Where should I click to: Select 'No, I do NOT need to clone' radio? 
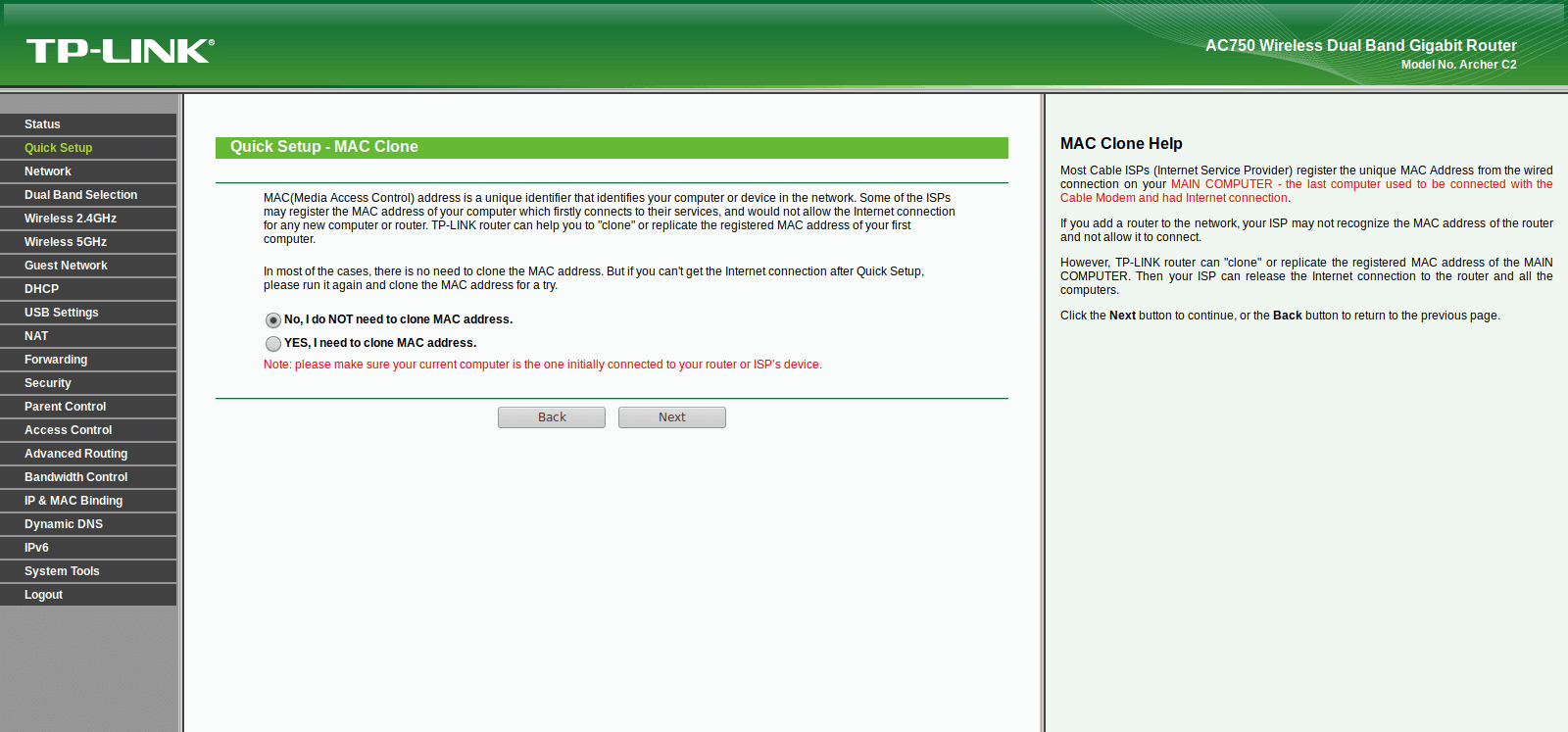tap(273, 320)
